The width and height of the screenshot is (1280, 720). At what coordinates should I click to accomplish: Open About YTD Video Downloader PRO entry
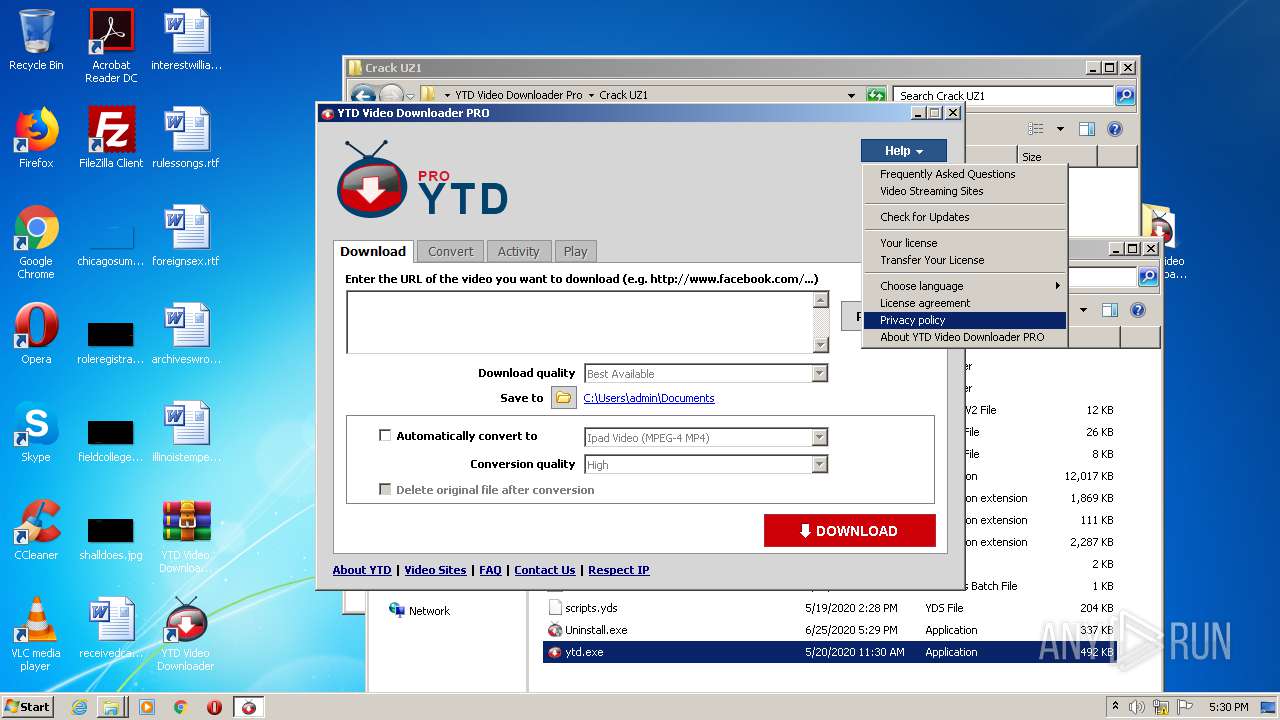click(x=966, y=337)
